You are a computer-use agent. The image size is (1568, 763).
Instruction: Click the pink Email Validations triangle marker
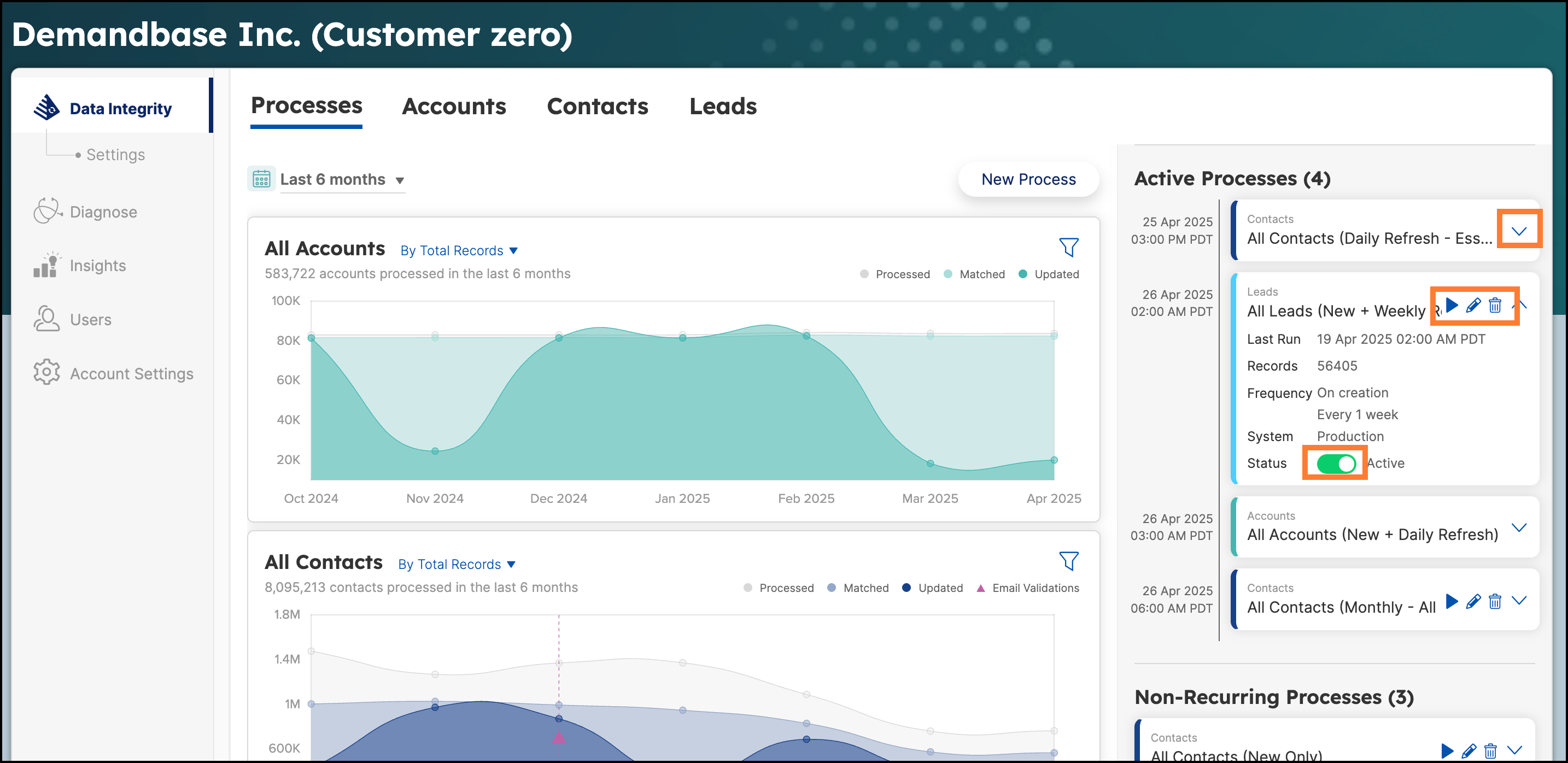pyautogui.click(x=559, y=737)
